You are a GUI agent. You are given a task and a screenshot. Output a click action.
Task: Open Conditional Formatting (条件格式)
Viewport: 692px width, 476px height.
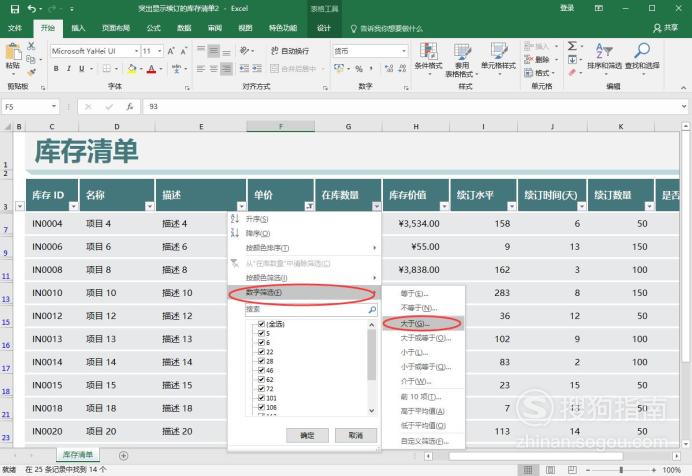point(428,57)
